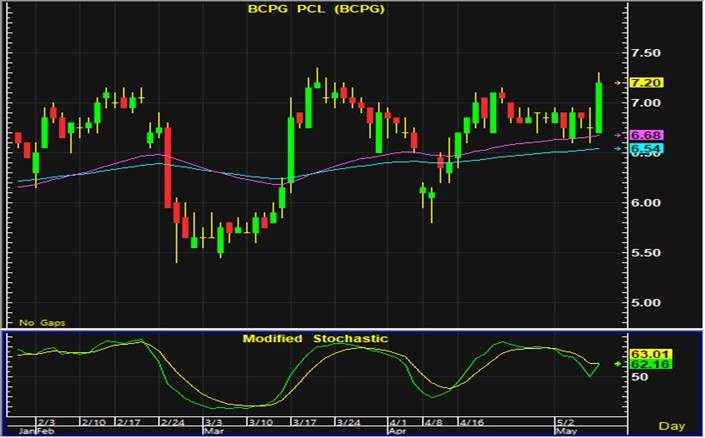Click the Apr month label
Viewport: 705px width, 438px height.
397,431
